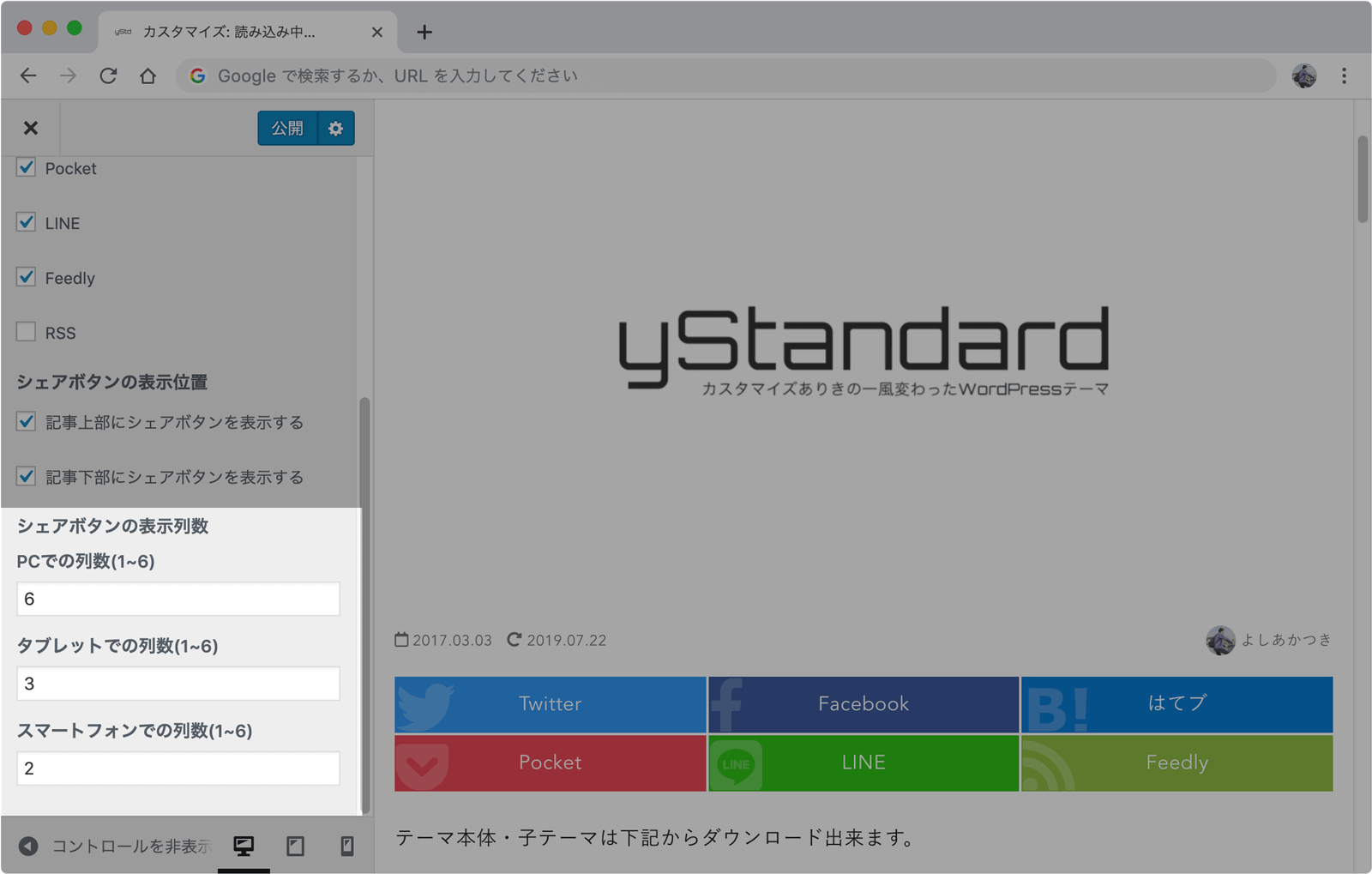Click the Google icon in address bar
Screen dimensions: 1372x874
pyautogui.click(x=197, y=75)
